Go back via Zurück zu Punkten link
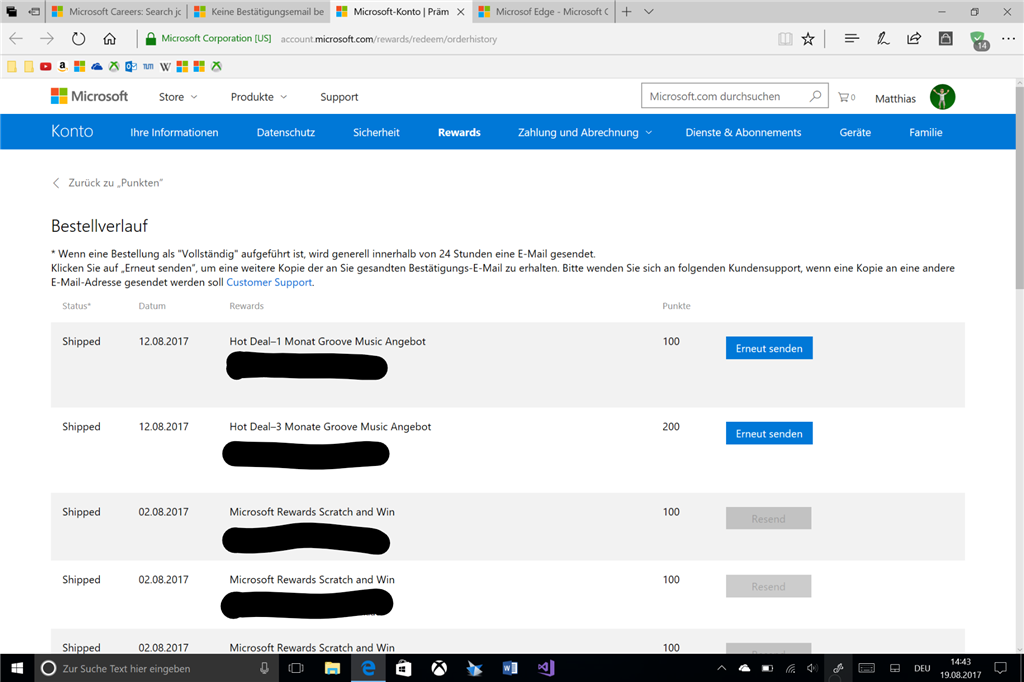This screenshot has width=1024, height=682. pos(108,183)
